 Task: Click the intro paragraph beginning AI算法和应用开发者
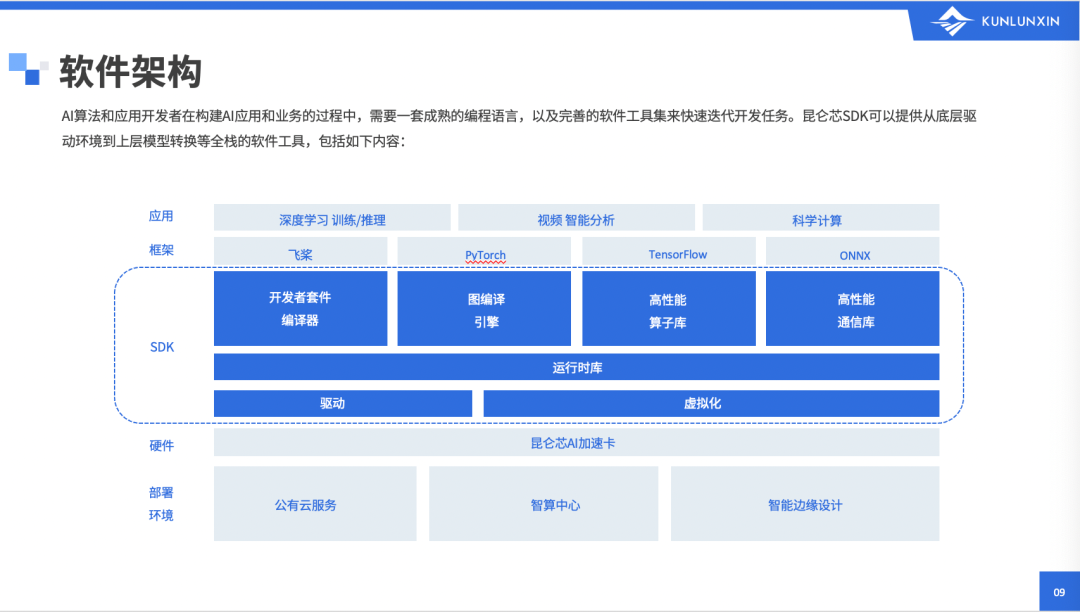pos(519,128)
